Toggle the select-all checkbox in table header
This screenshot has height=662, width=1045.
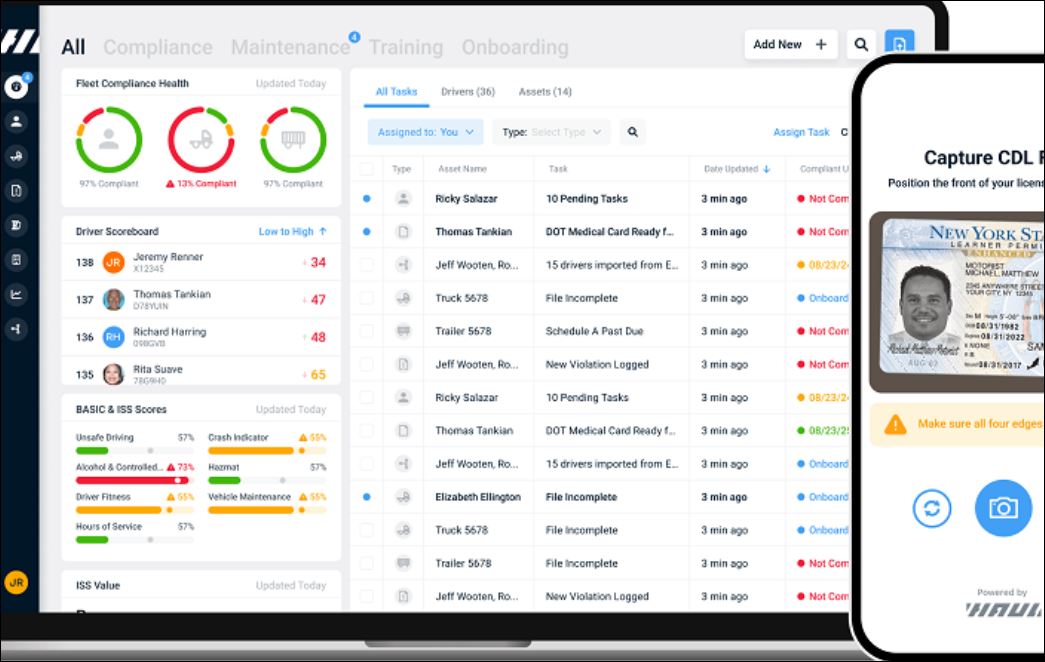tap(366, 169)
